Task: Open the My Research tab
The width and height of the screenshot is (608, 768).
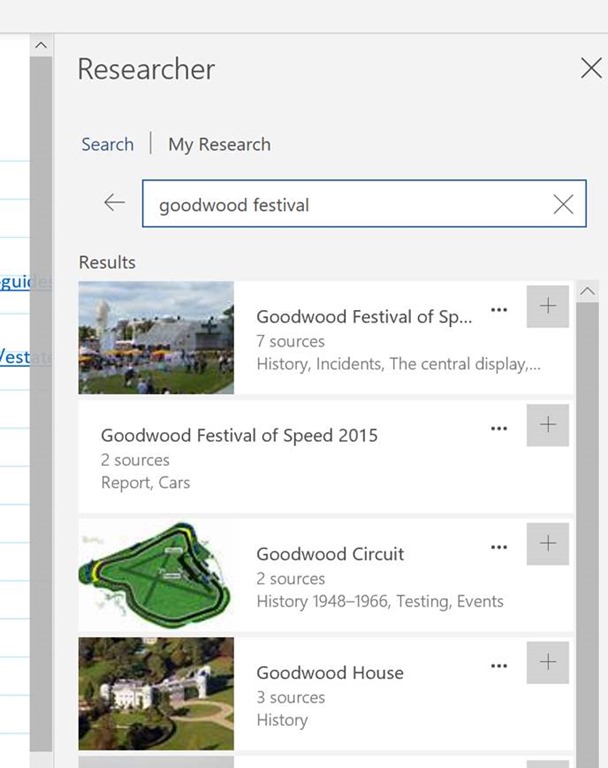Action: point(219,144)
